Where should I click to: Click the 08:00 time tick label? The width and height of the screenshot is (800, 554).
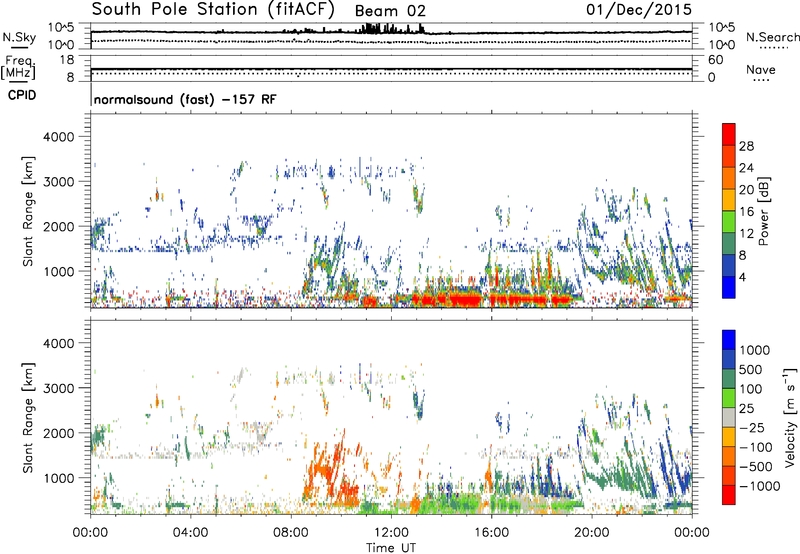tap(291, 533)
